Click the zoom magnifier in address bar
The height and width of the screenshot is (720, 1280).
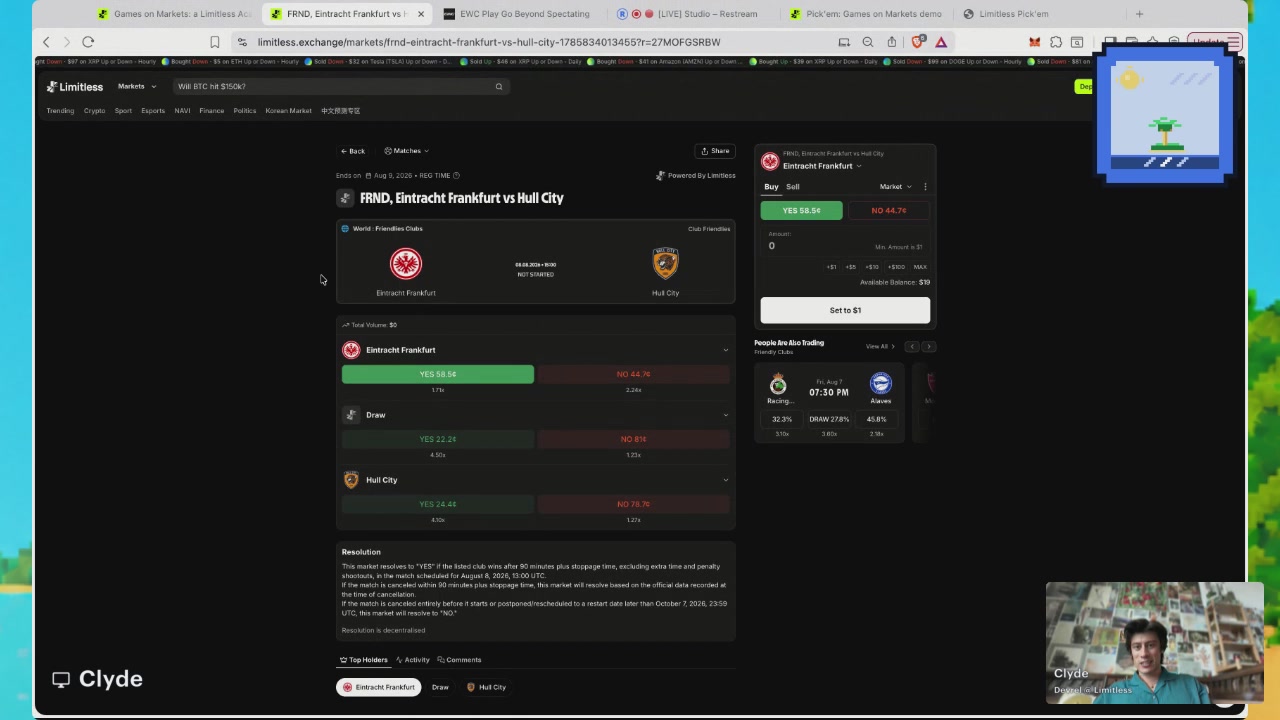click(x=867, y=42)
